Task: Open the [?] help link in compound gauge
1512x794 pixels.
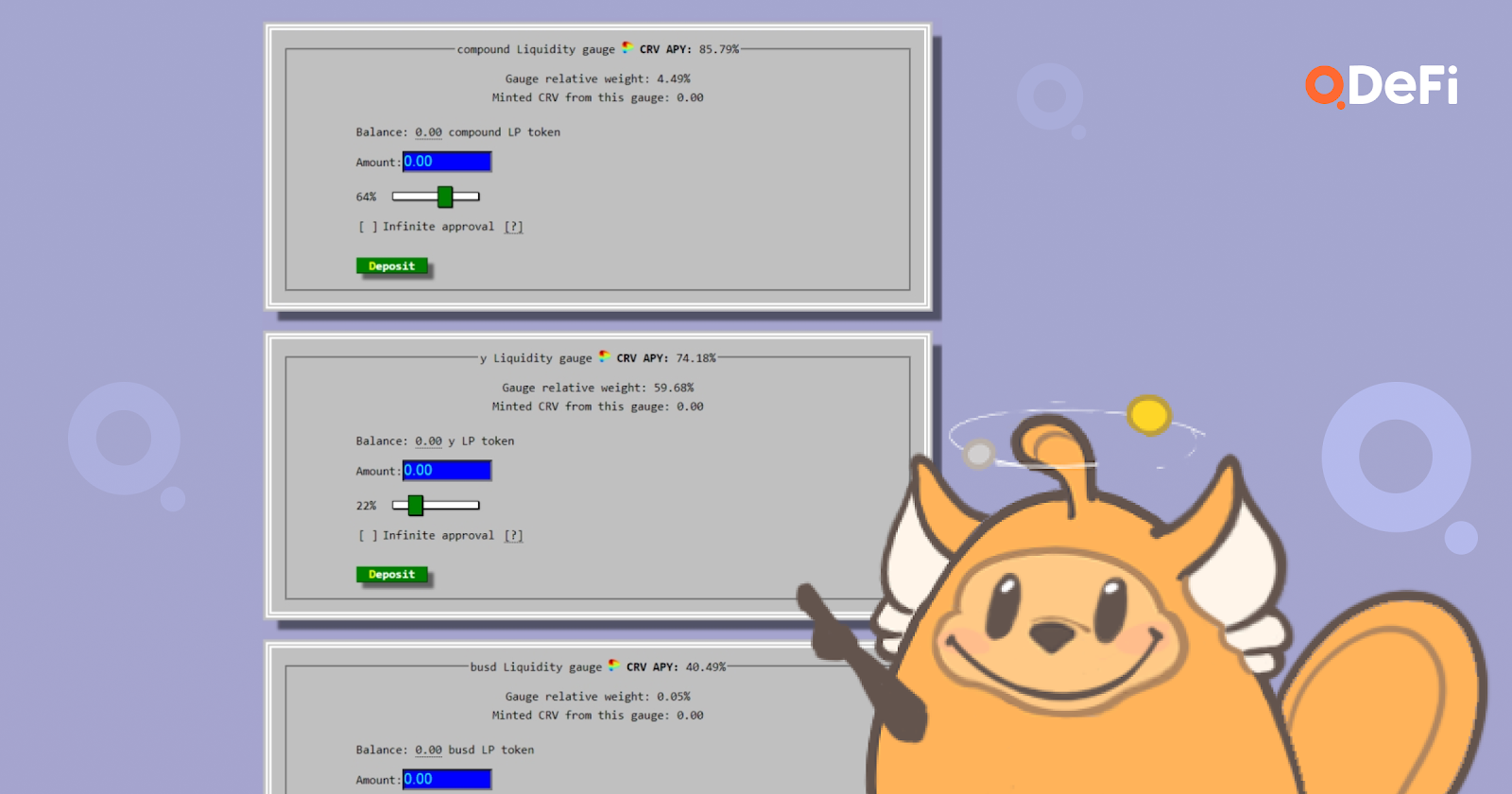Action: point(513,227)
